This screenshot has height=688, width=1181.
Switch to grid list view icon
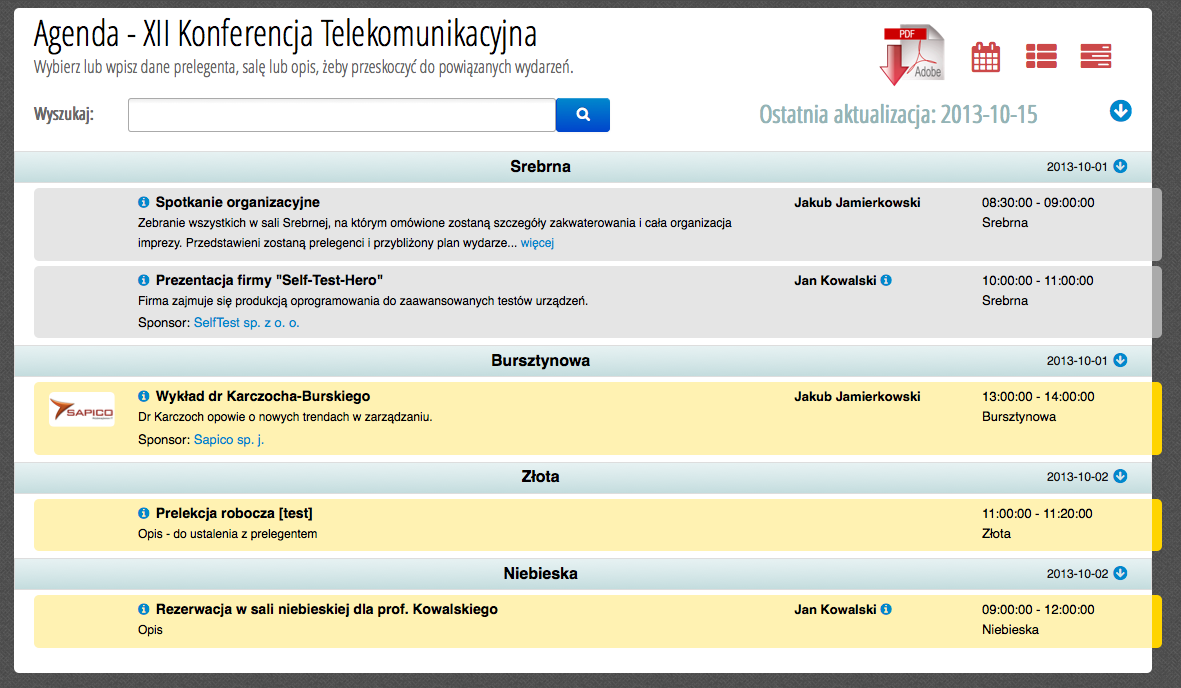(1041, 57)
